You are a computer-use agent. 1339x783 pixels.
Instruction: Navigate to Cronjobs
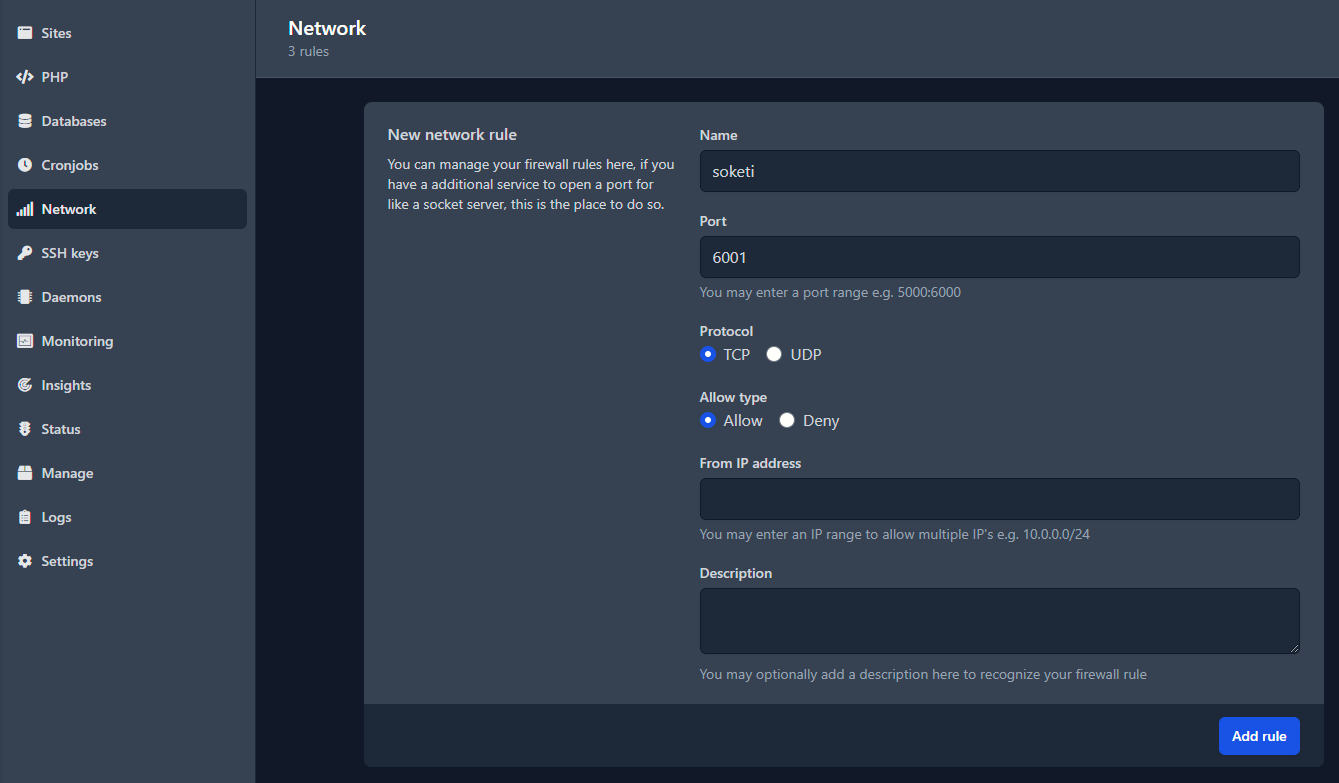tap(127, 165)
